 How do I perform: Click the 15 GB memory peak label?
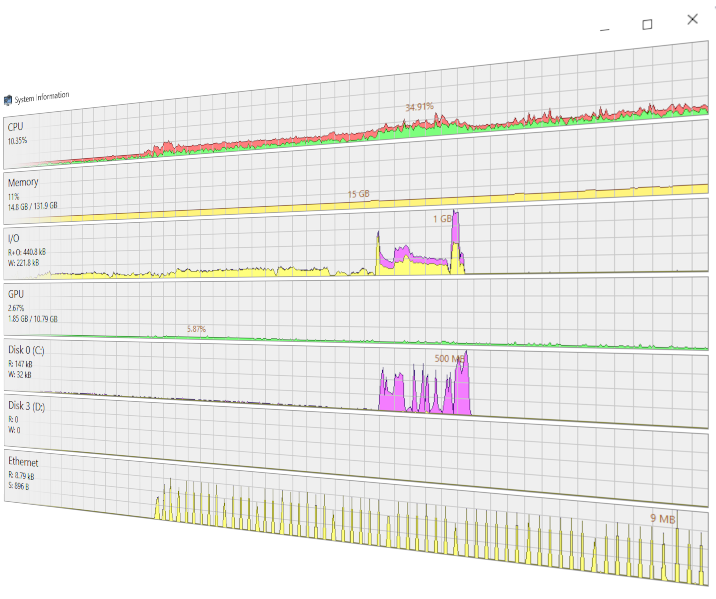[358, 193]
